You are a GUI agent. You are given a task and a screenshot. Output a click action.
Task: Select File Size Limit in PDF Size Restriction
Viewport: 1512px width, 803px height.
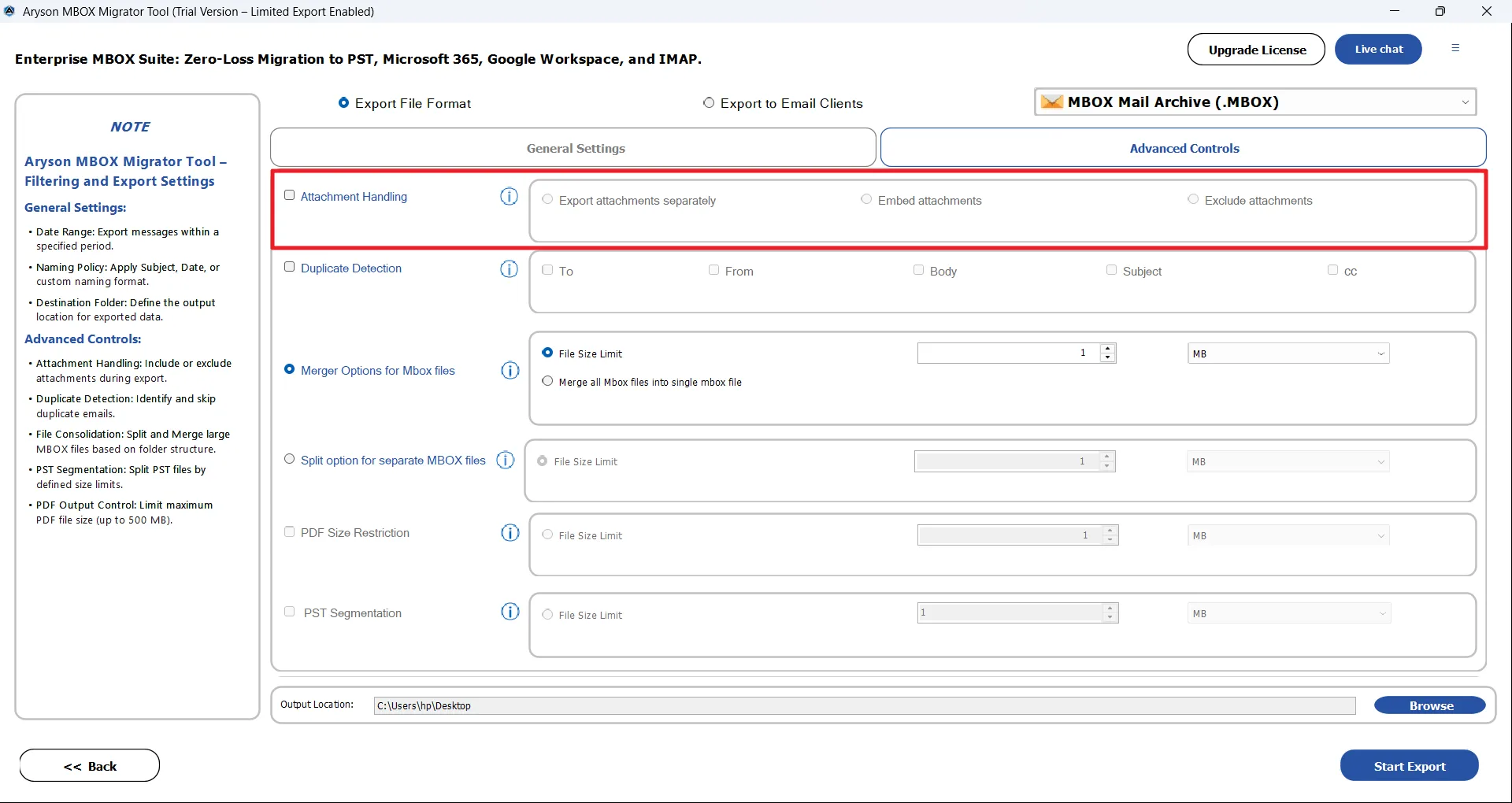pos(547,535)
